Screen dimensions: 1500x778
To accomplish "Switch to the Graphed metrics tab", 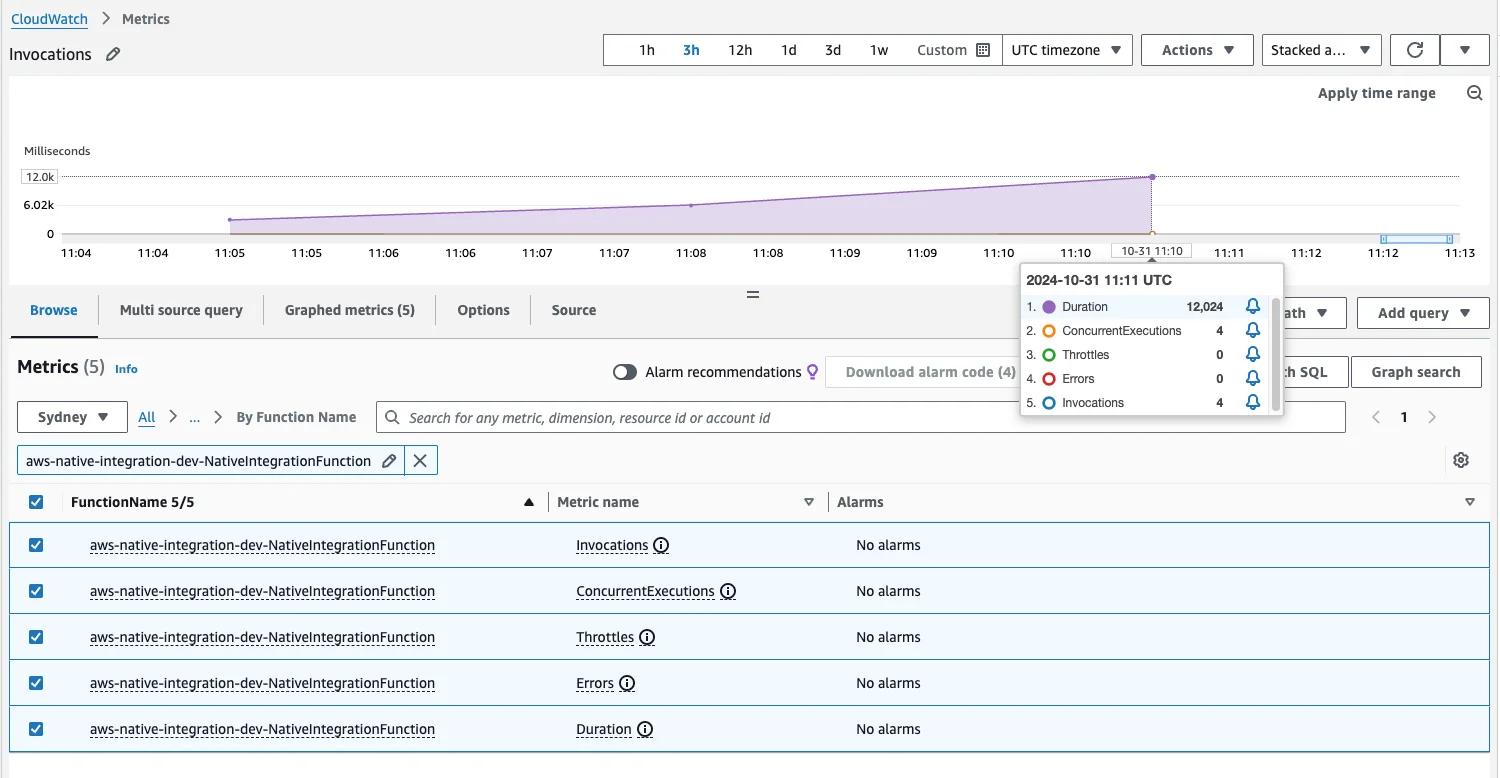I will (x=349, y=310).
